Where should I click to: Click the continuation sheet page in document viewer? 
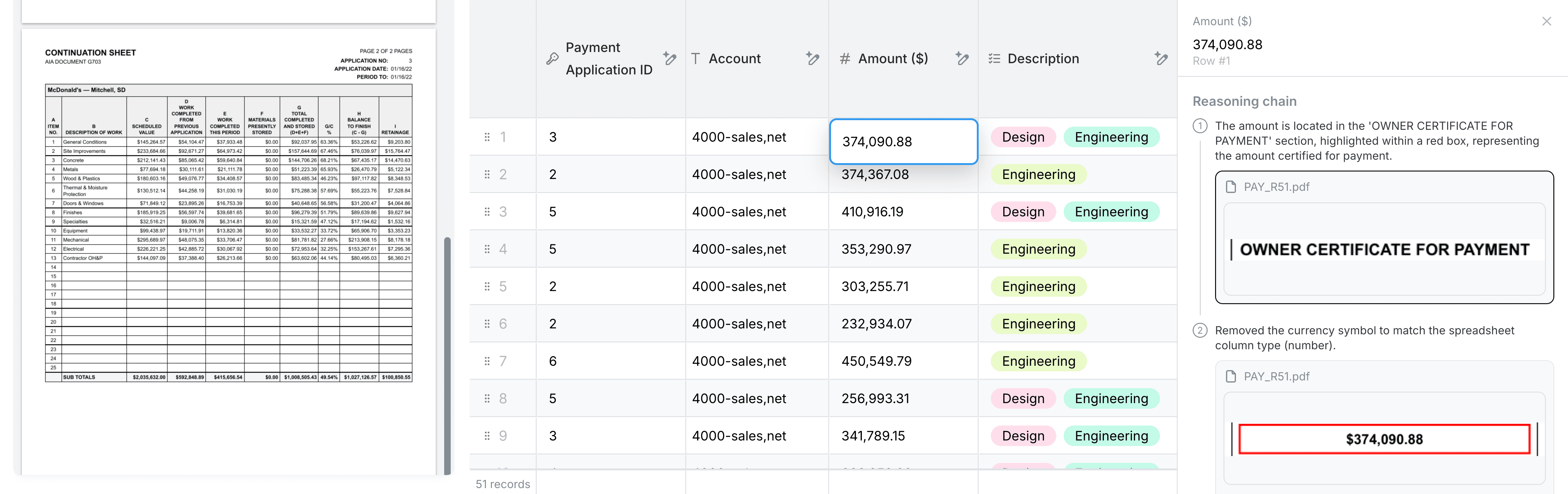(228, 243)
